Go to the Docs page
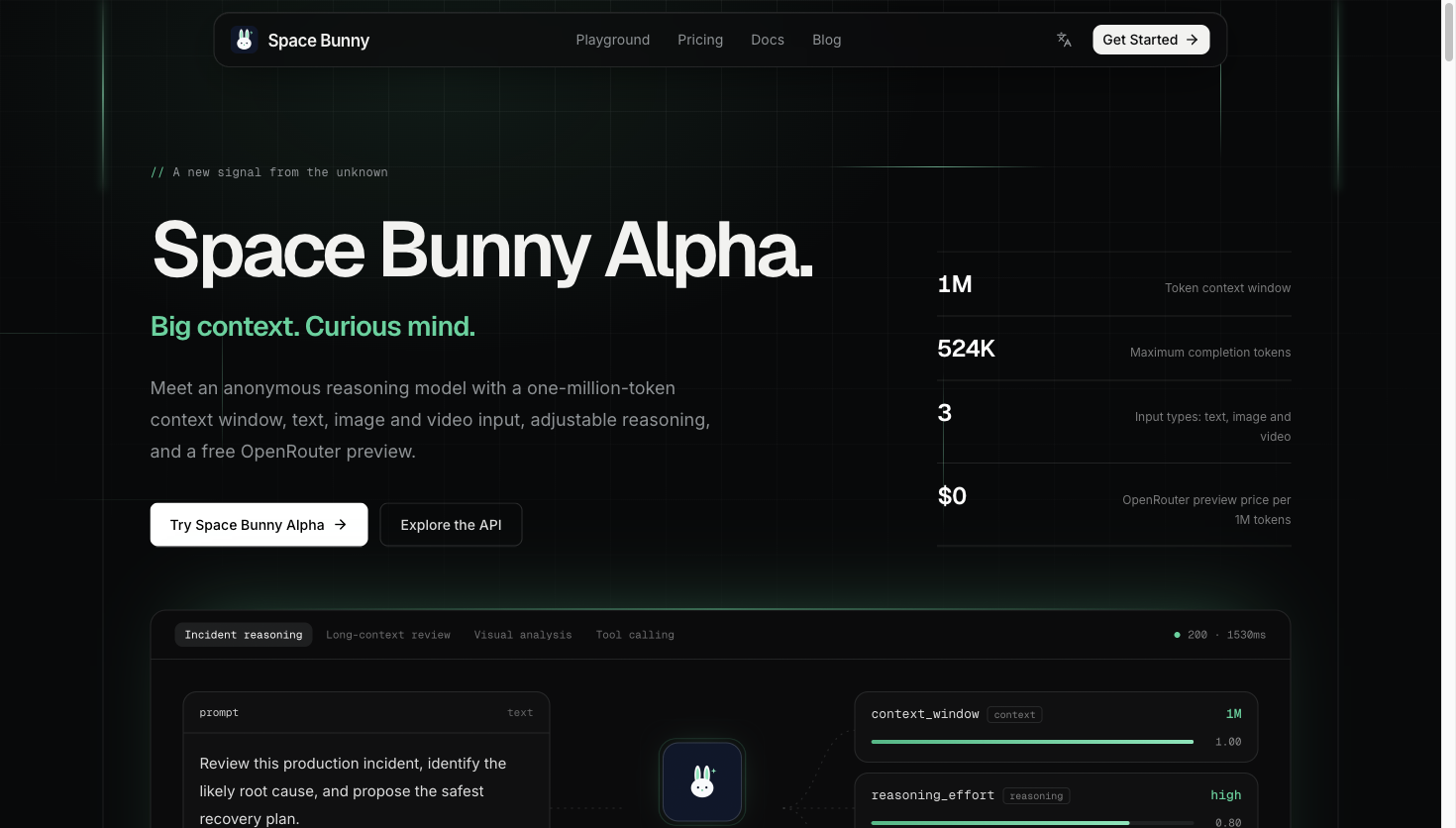The image size is (1456, 828). pyautogui.click(x=768, y=40)
